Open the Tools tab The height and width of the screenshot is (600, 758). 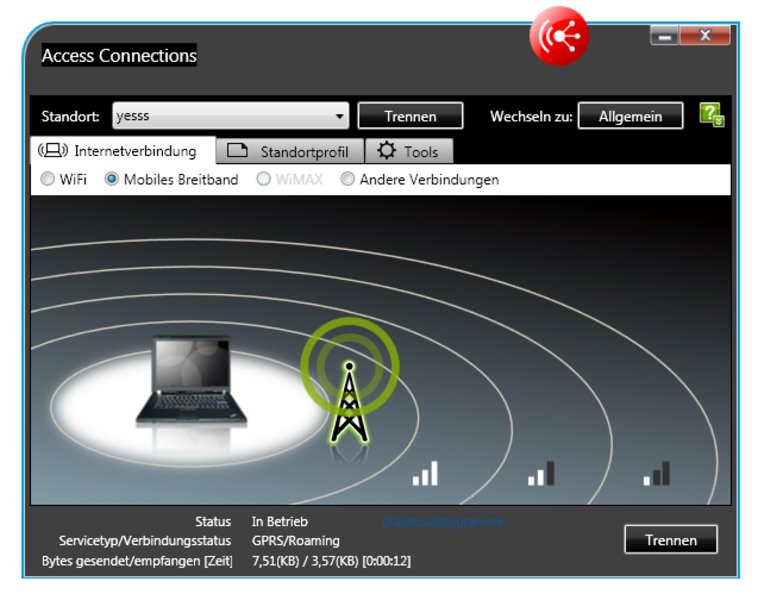(409, 151)
